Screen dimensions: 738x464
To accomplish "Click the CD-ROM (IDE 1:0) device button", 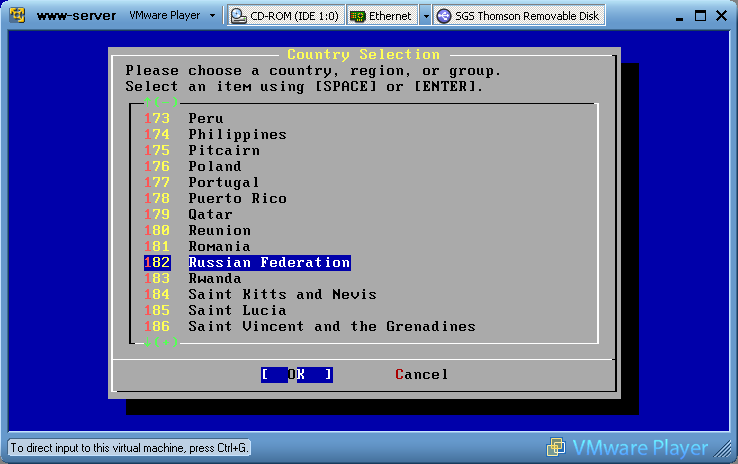I will tap(286, 16).
